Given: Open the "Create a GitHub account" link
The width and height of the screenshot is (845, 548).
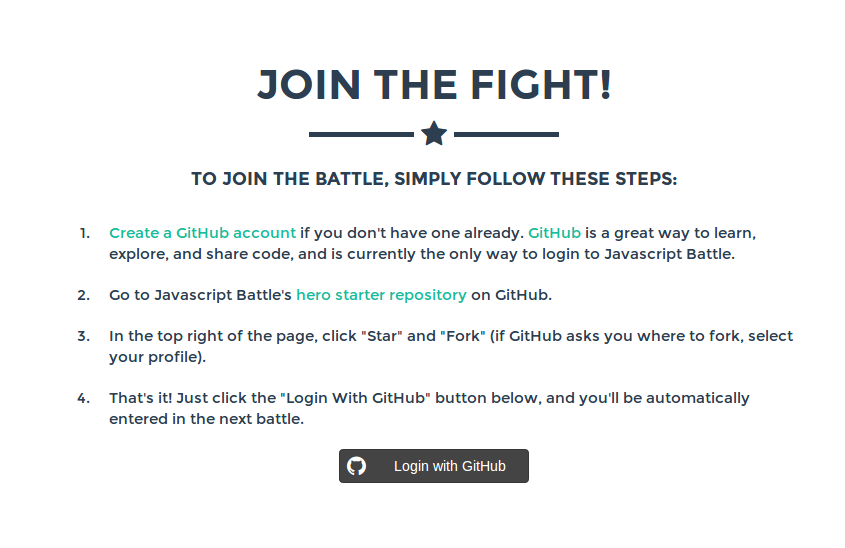Looking at the screenshot, I should (x=202, y=233).
